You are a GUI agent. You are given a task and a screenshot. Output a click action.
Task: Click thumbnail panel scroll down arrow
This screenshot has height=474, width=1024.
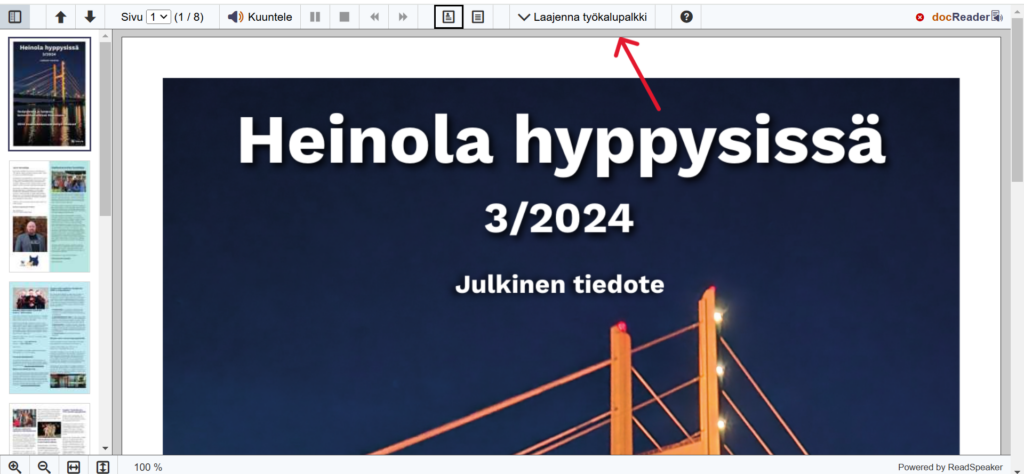(x=105, y=449)
